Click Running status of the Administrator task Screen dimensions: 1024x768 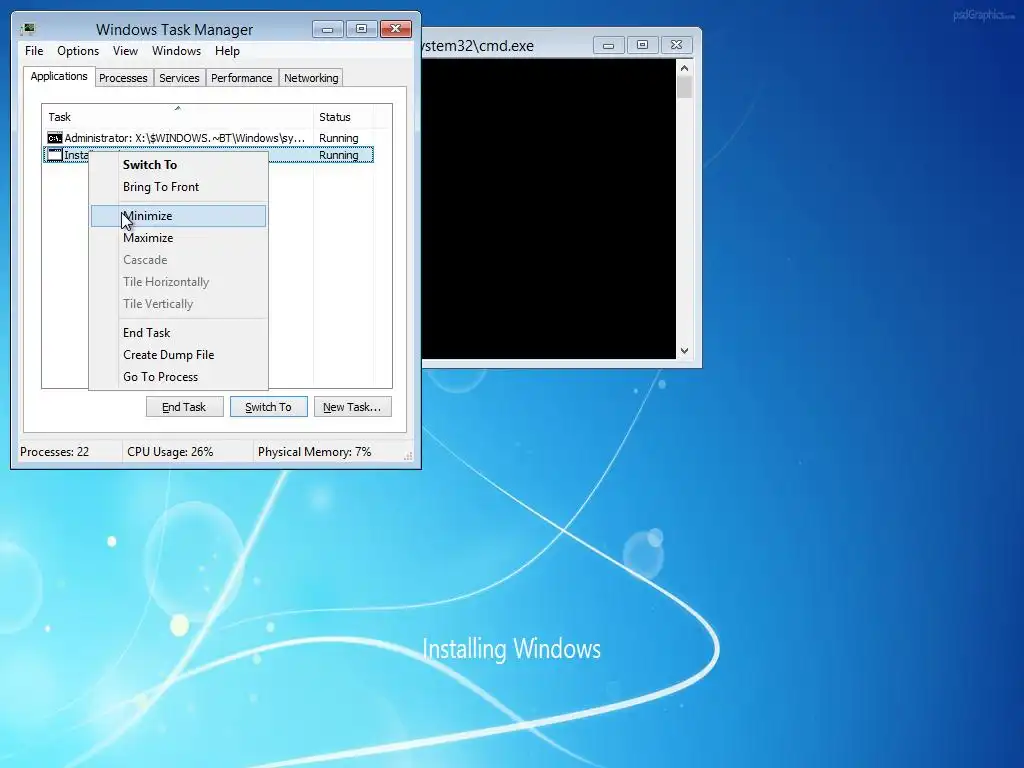pos(338,138)
